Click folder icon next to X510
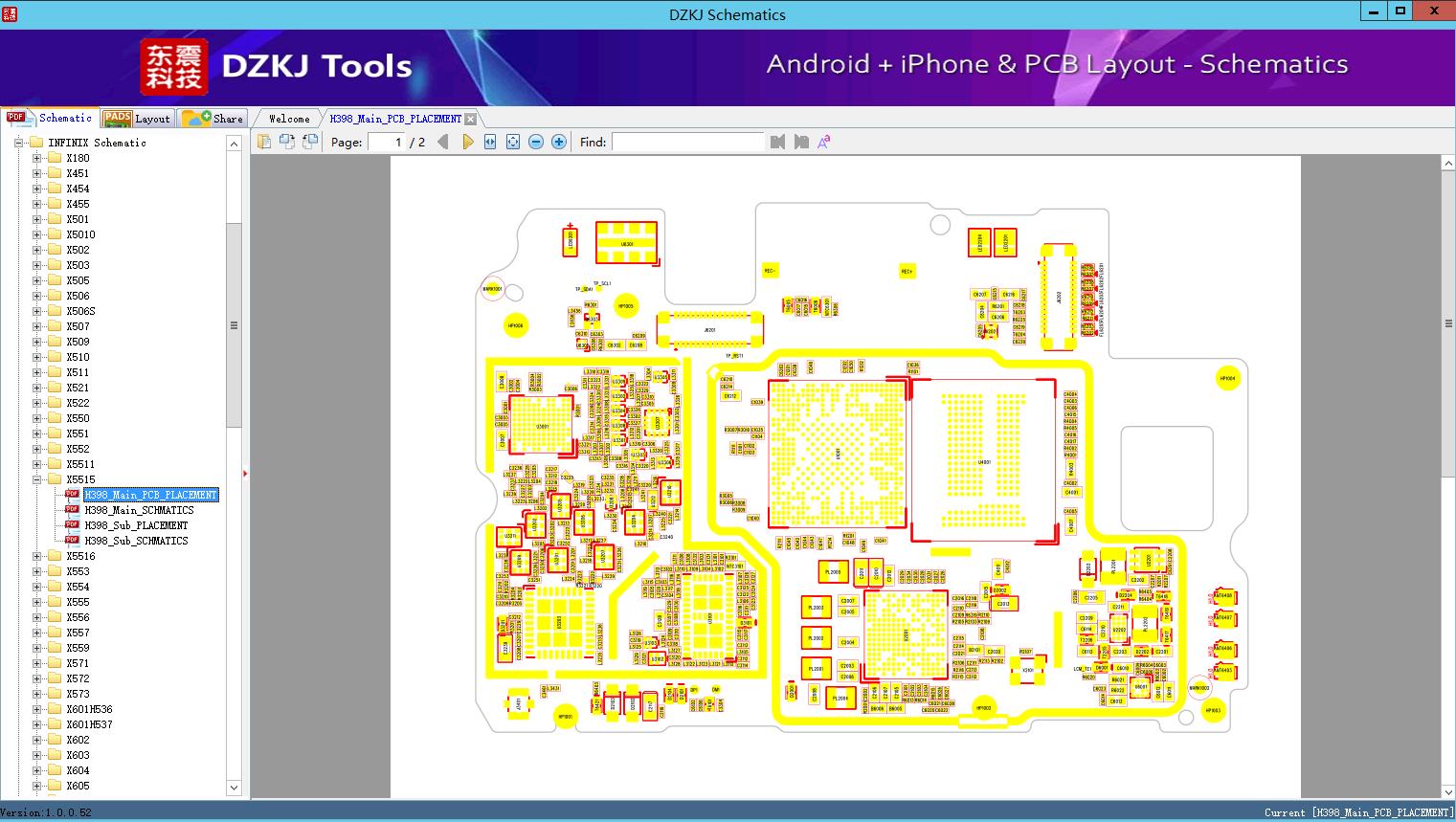 [55, 357]
